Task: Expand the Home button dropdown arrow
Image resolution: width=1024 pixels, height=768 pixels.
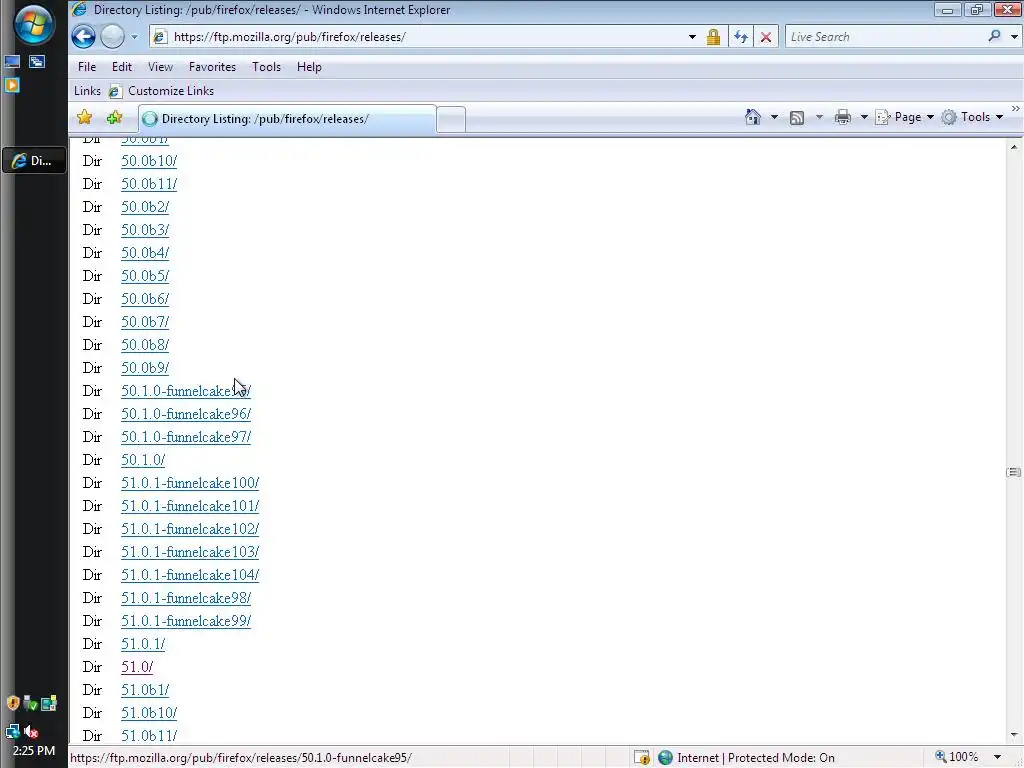Action: point(774,118)
